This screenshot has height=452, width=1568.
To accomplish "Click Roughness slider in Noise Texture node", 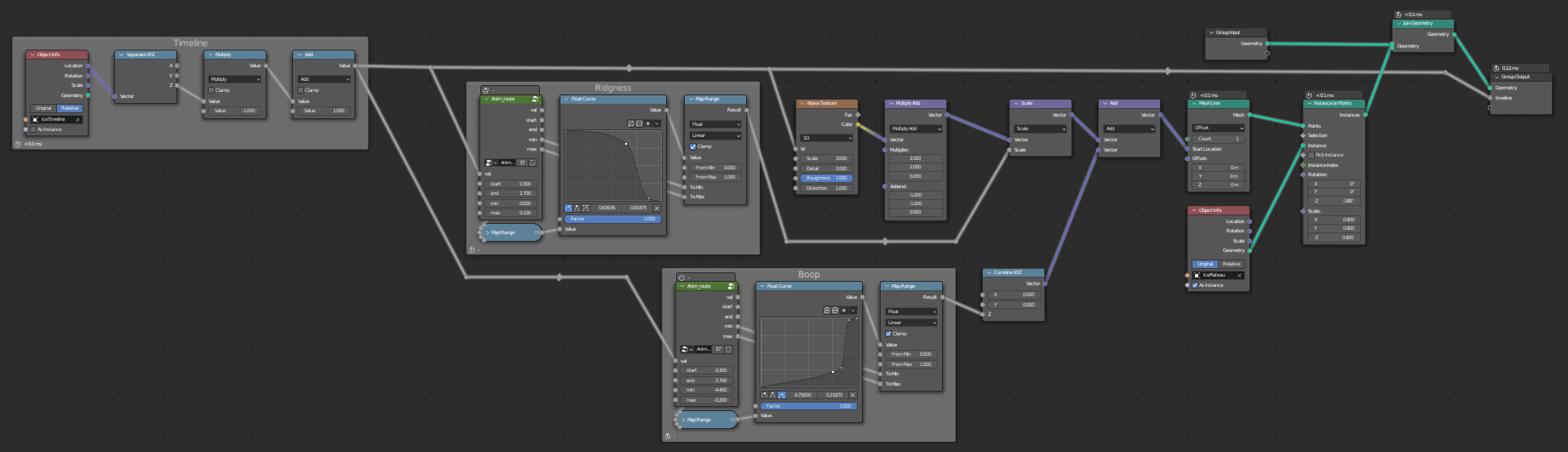I will (825, 178).
